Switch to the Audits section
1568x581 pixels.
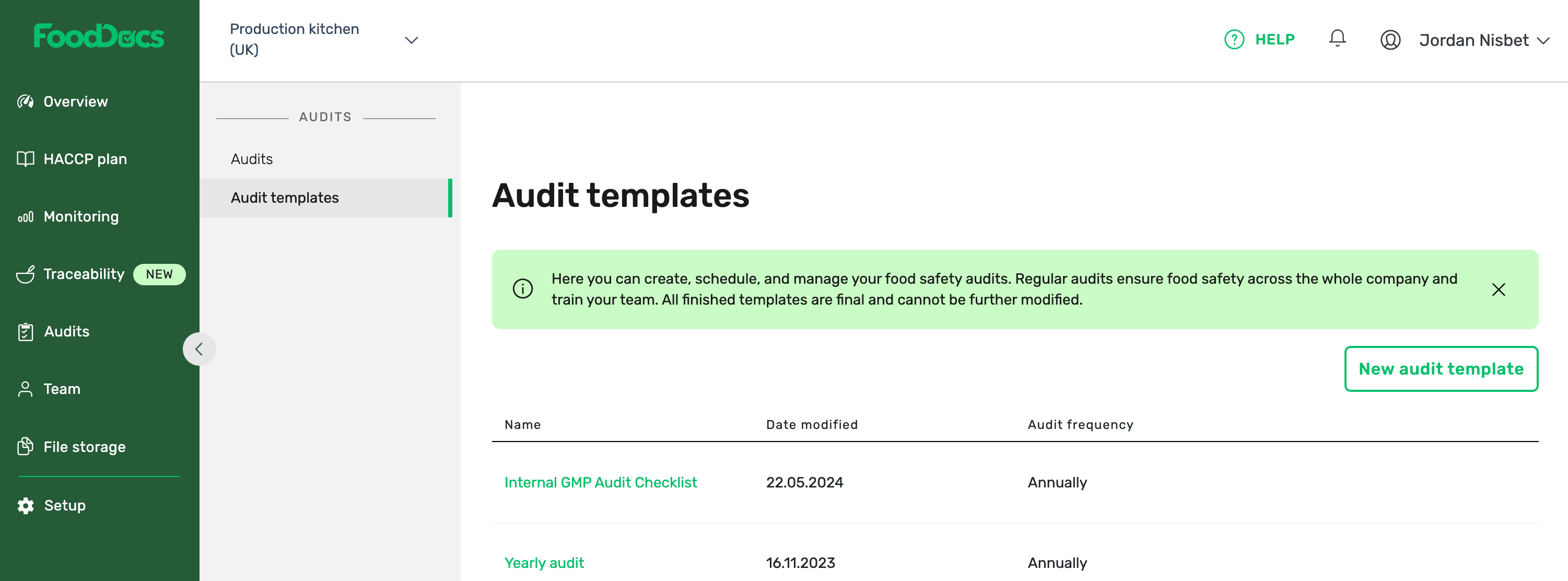253,159
